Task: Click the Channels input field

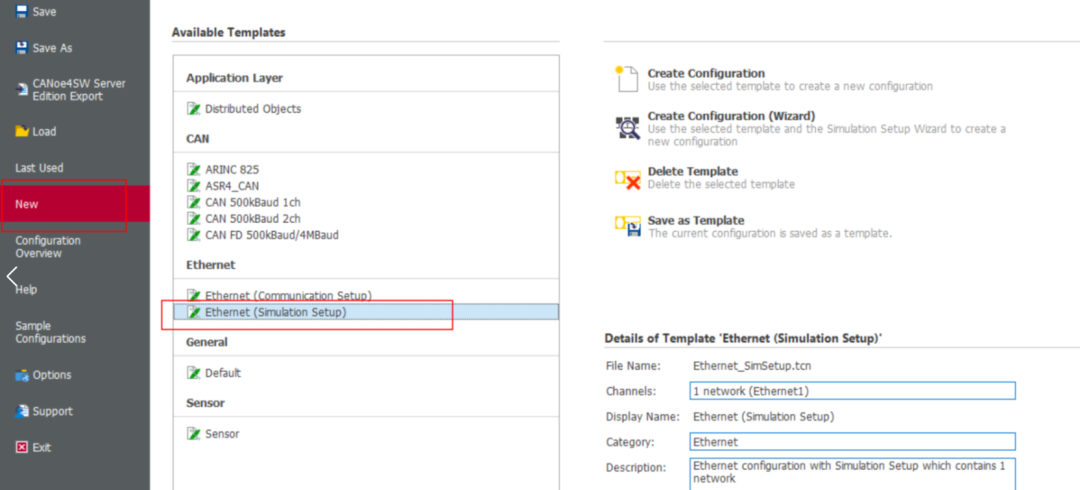Action: (x=853, y=391)
